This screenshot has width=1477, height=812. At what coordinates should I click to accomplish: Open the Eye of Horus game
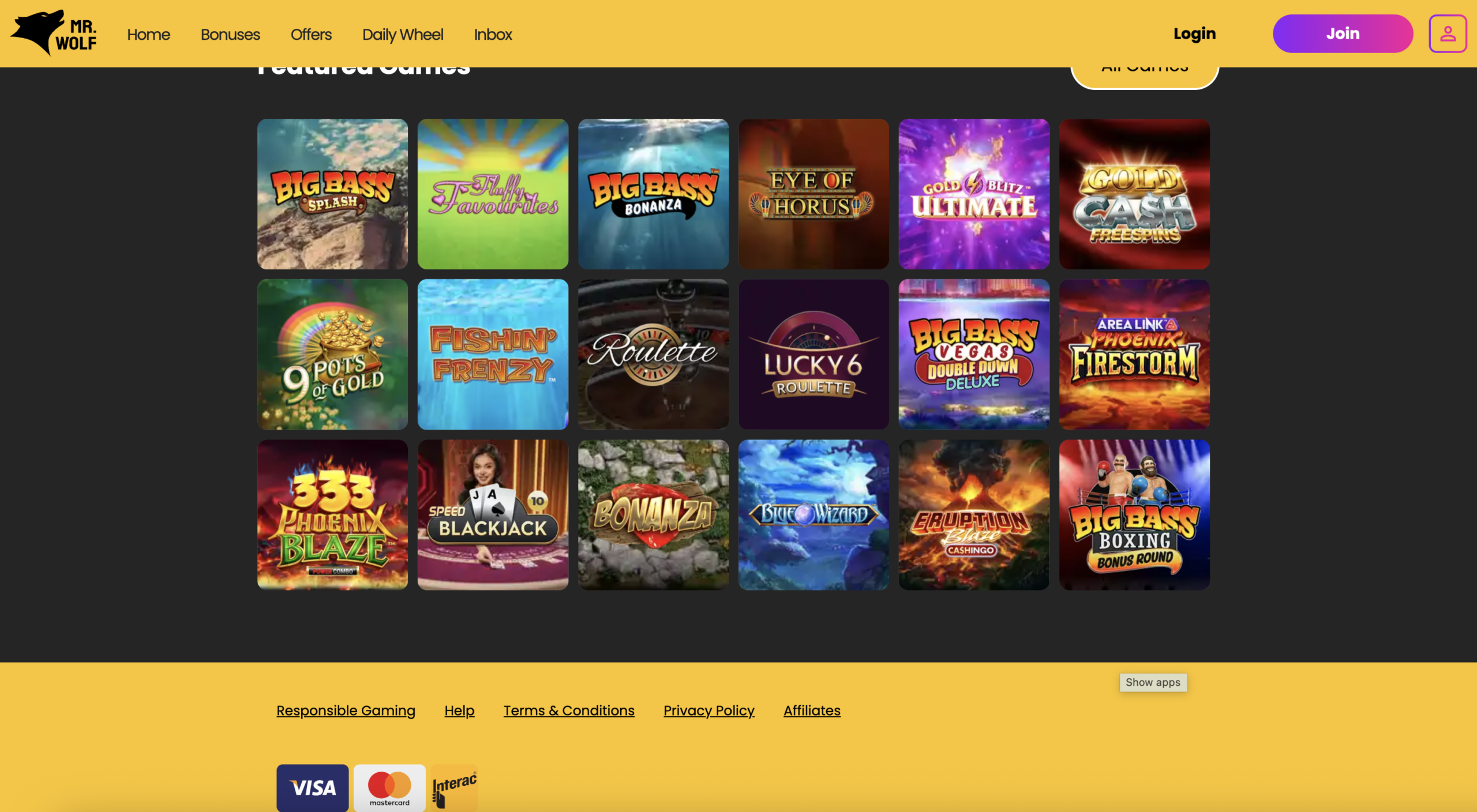click(814, 194)
